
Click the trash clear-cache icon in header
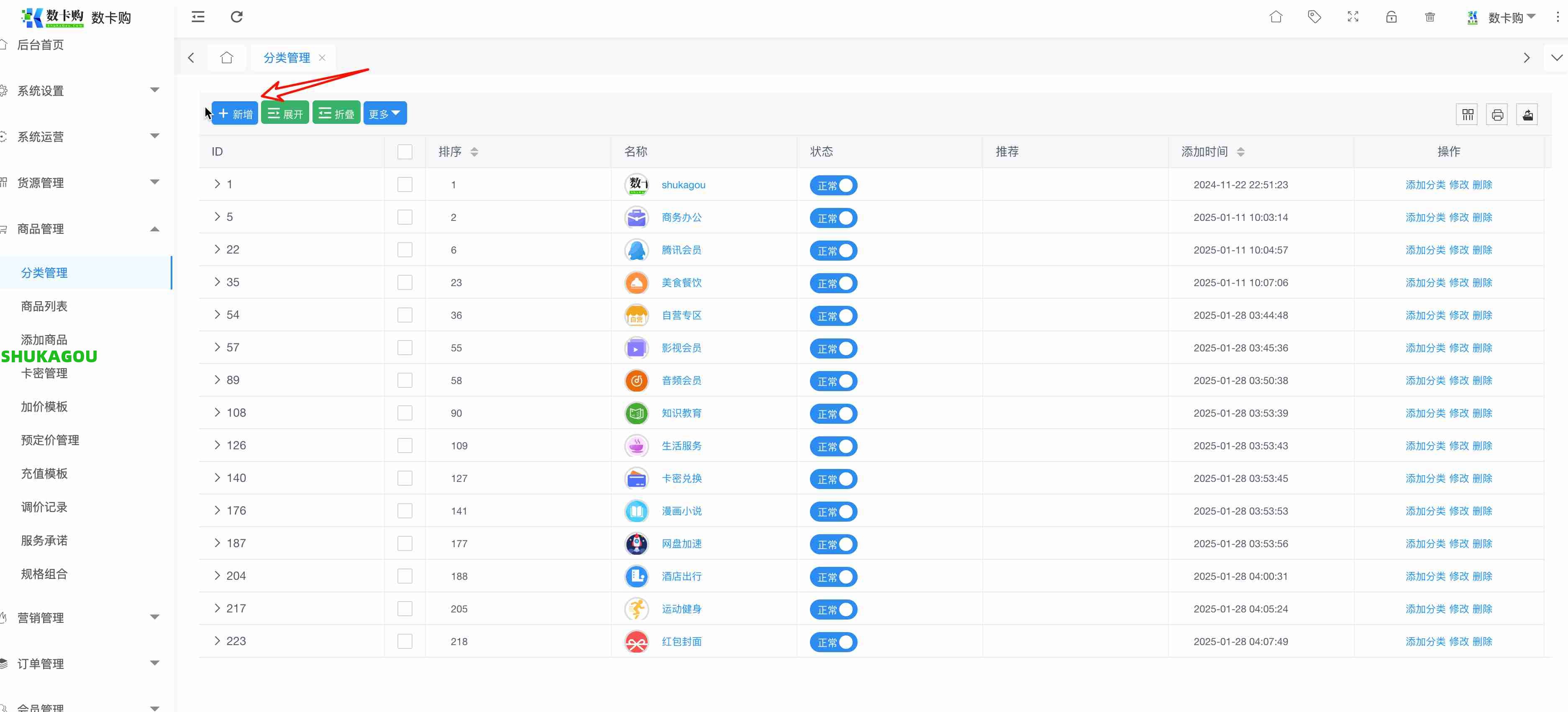[x=1430, y=17]
